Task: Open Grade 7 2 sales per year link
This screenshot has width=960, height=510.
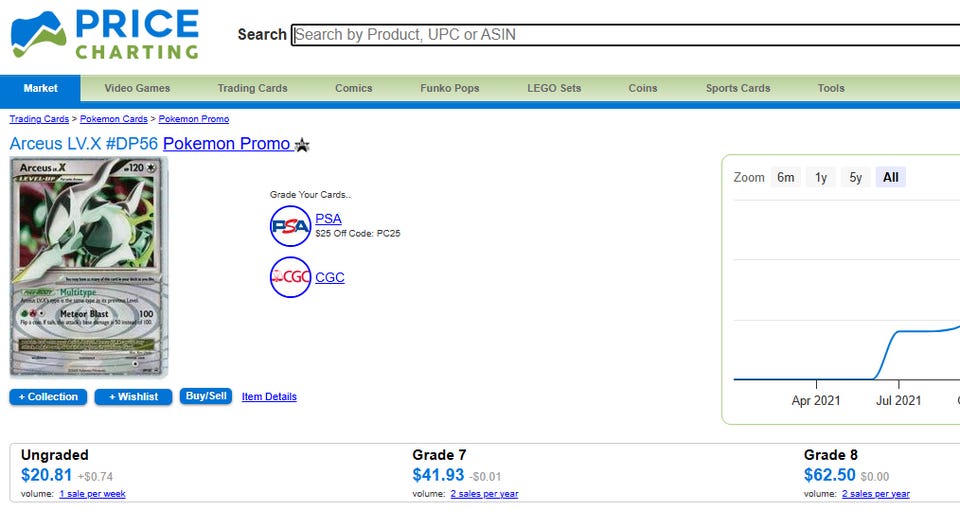Action: (x=484, y=494)
